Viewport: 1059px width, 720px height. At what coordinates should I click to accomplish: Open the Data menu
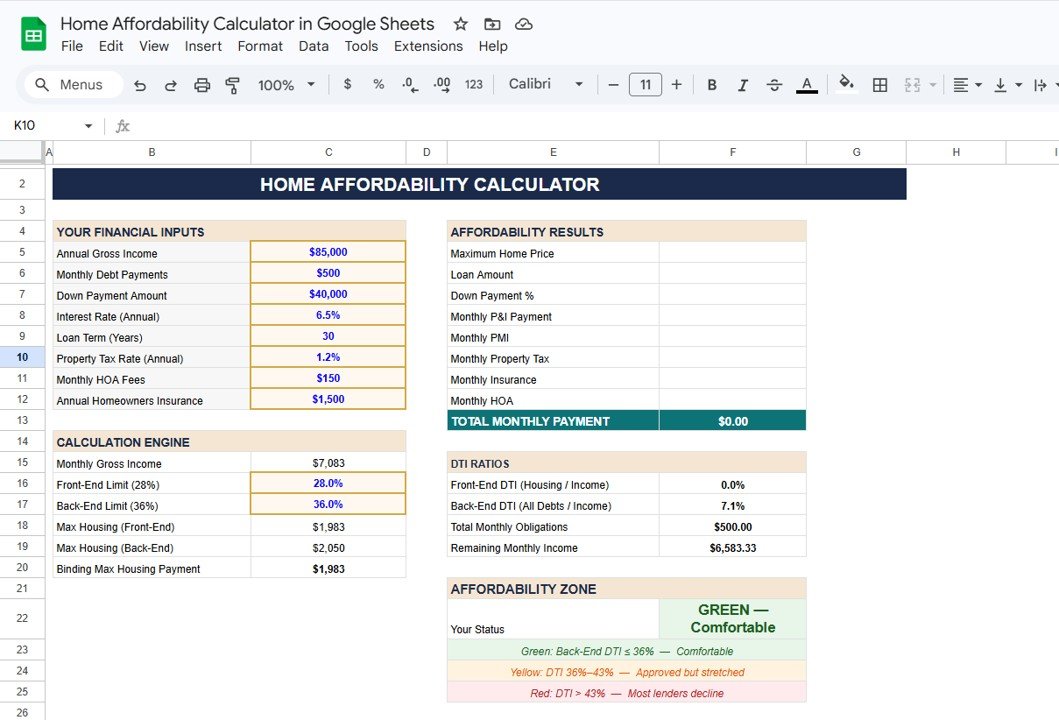pyautogui.click(x=313, y=46)
